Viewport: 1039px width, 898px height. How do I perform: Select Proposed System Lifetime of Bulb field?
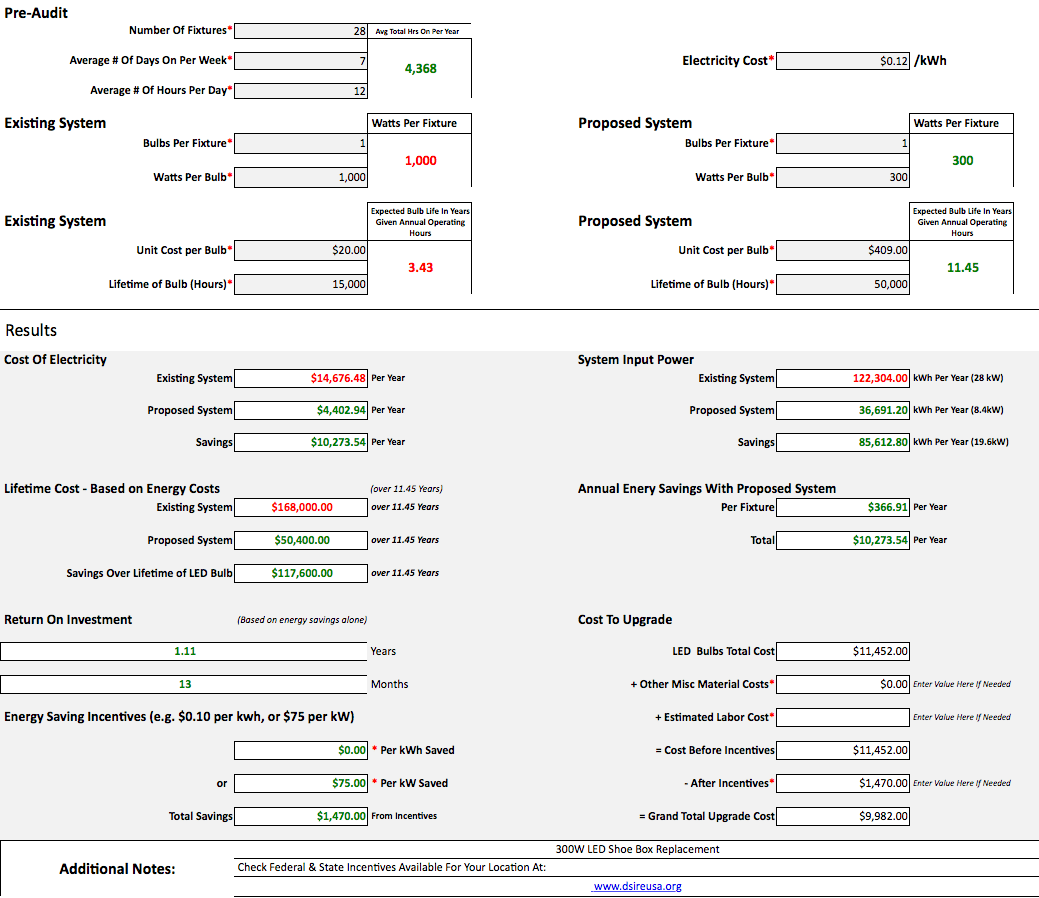coord(842,285)
